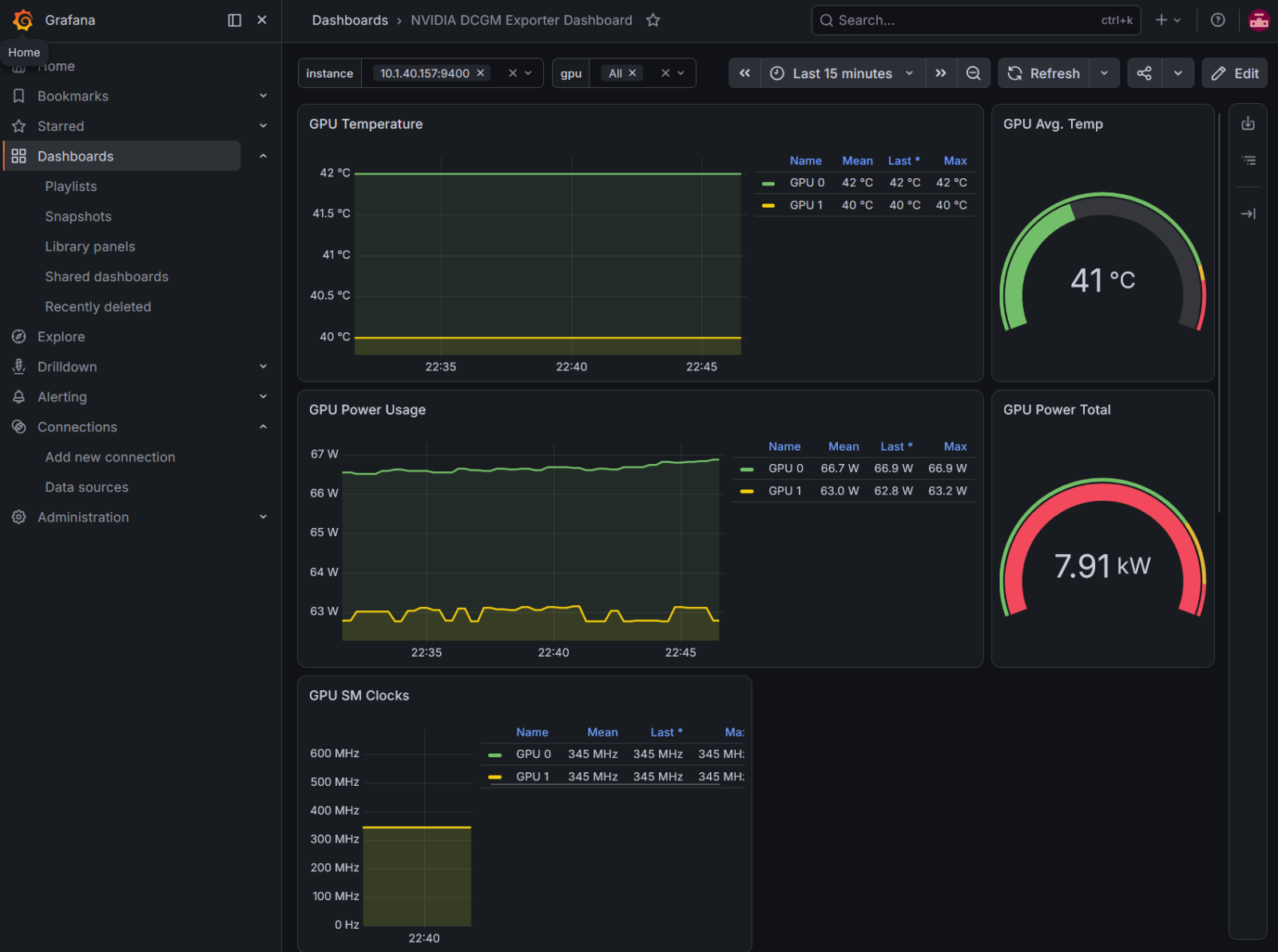Screen dimensions: 1278x952
Task: Open the help question mark icon
Action: click(1218, 20)
